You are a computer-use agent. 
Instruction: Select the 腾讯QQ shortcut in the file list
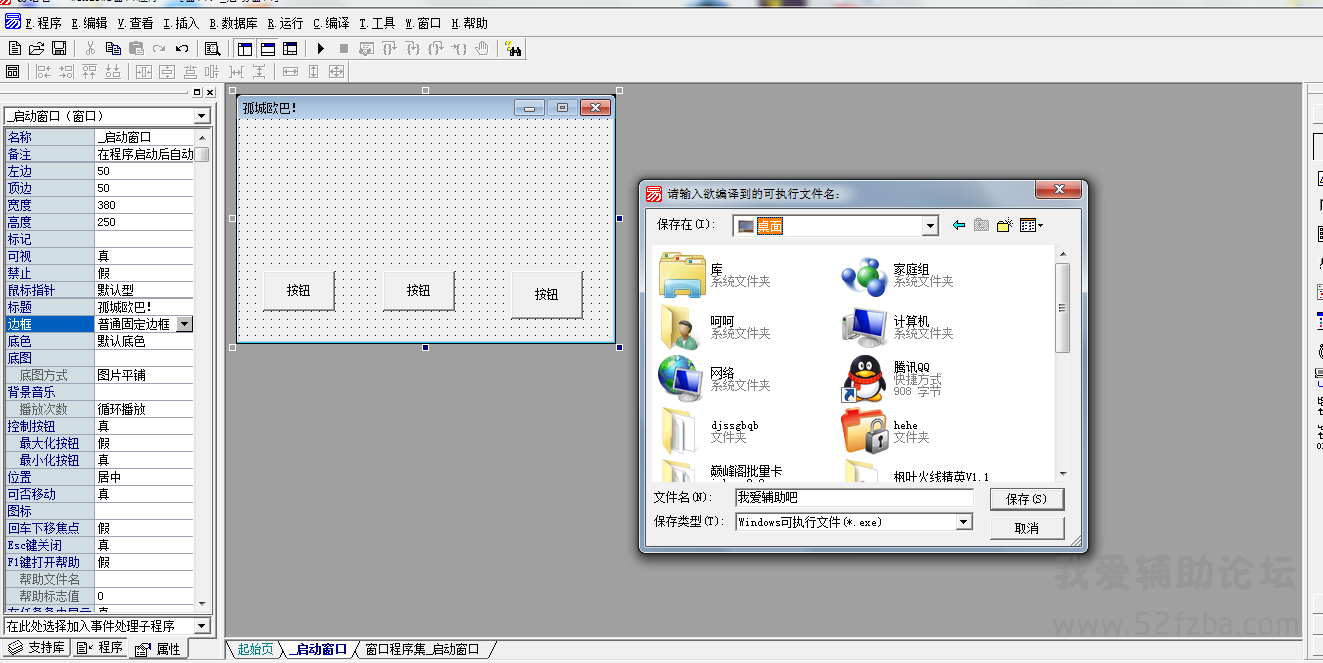click(893, 379)
